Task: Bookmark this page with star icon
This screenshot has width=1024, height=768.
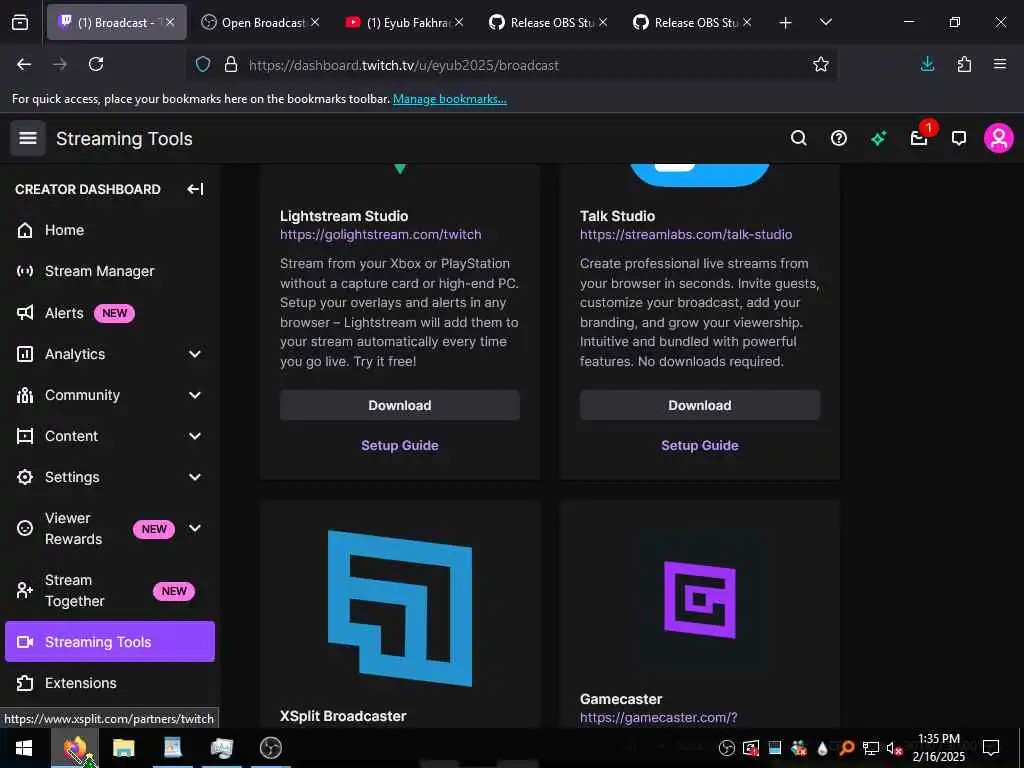Action: point(820,64)
